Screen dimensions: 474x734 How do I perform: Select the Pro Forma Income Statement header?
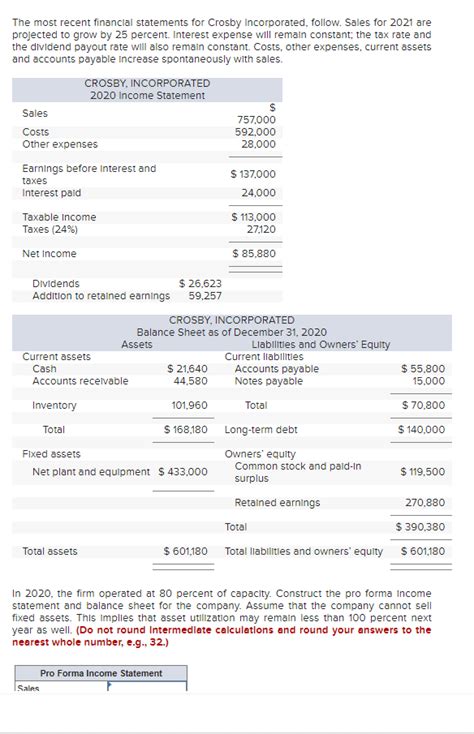click(101, 673)
